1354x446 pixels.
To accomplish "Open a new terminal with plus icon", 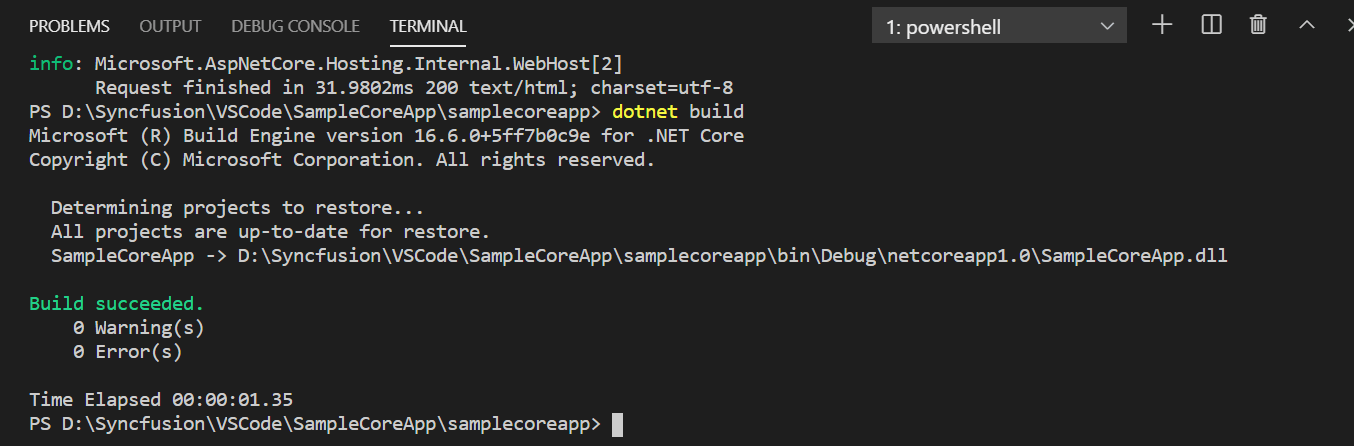I will click(1162, 26).
